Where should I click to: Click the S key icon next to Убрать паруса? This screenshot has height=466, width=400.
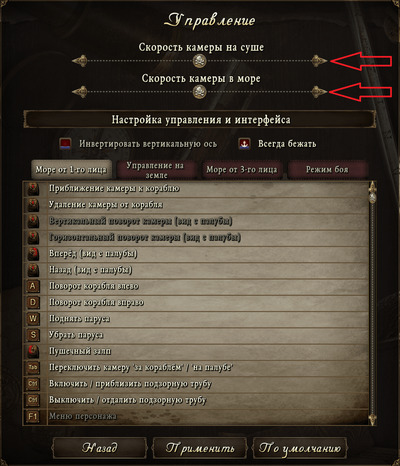tap(33, 335)
